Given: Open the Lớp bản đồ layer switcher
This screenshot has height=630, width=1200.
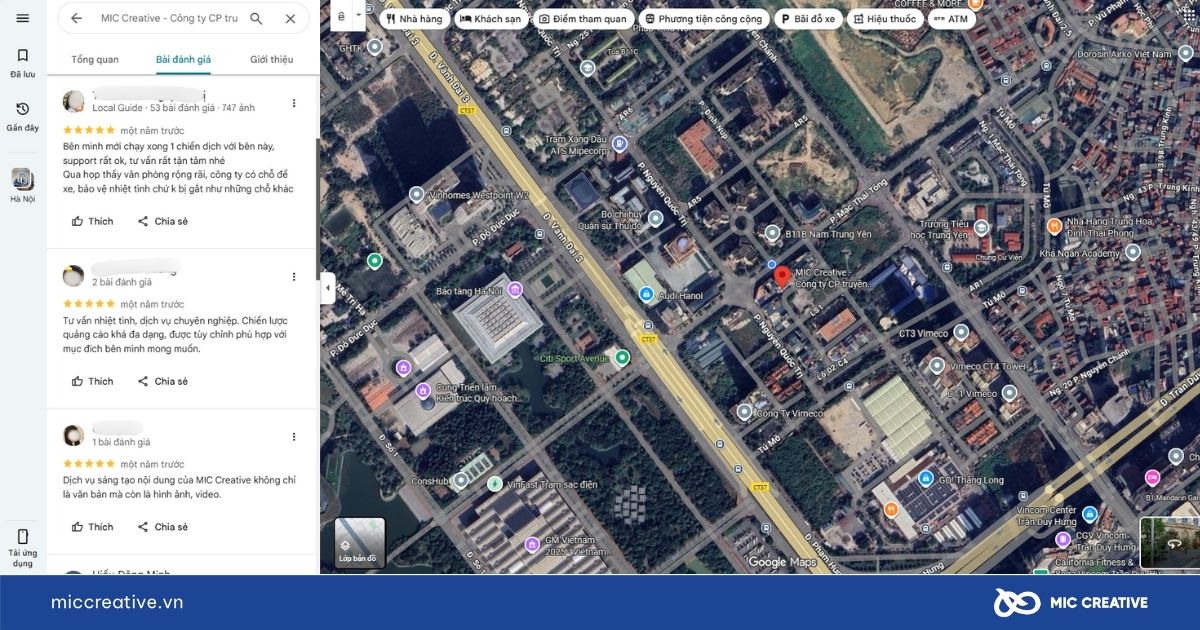Looking at the screenshot, I should tap(359, 543).
